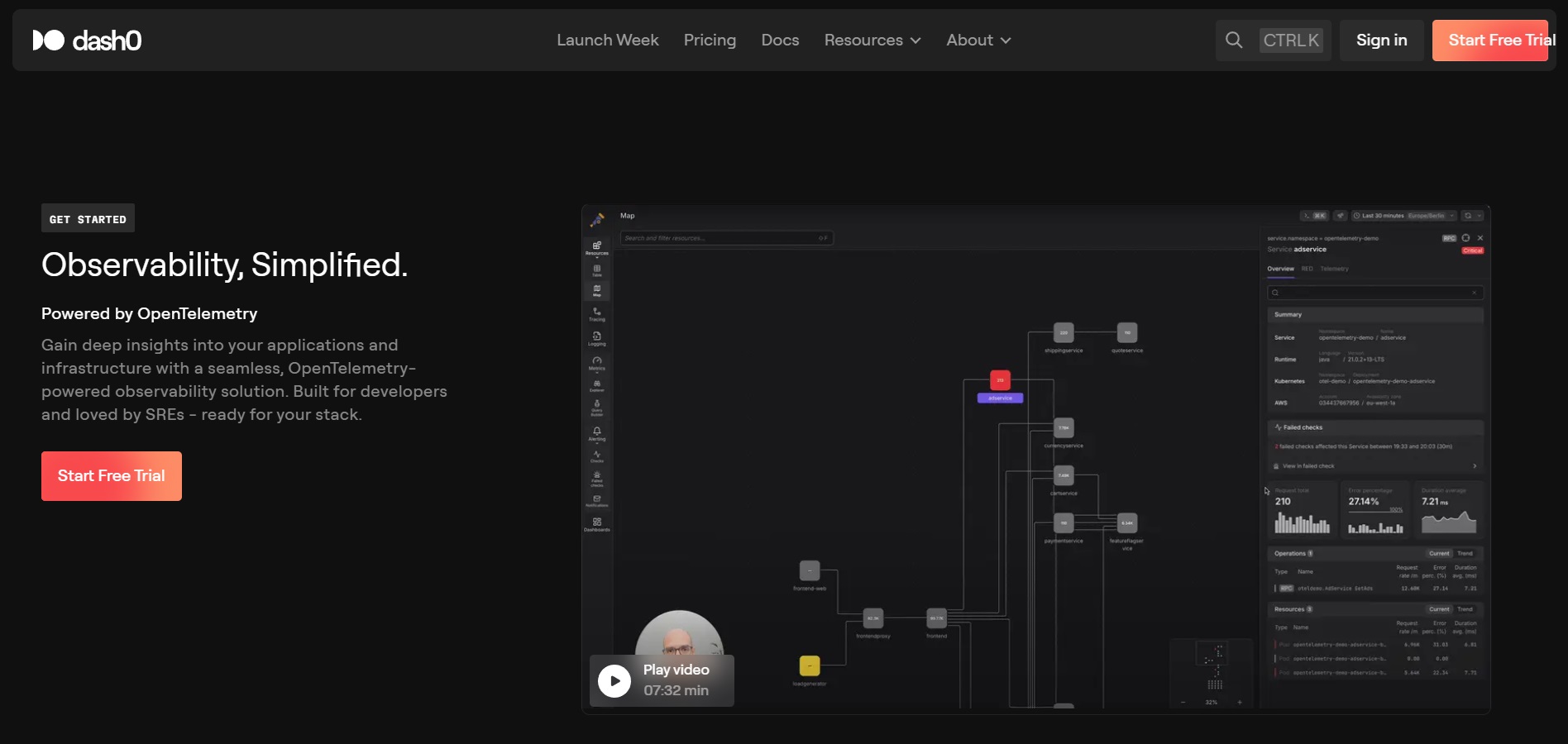This screenshot has width=1568, height=744.
Task: Select the frontendproxy node on the map
Action: (x=873, y=618)
